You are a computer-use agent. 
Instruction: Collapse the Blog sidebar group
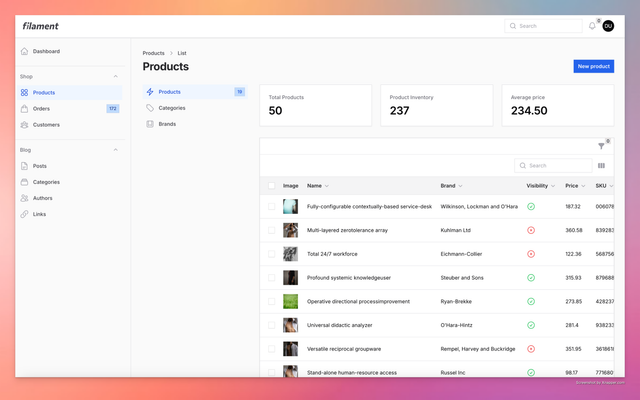point(116,150)
